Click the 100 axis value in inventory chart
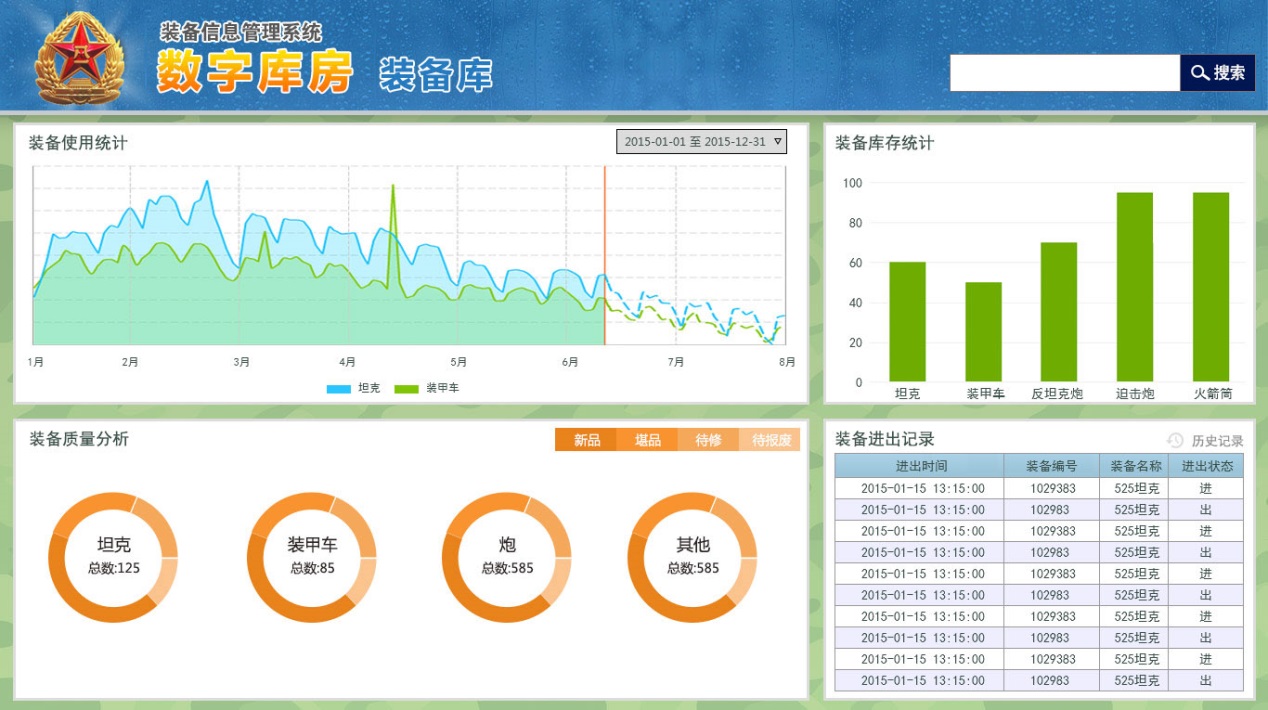1268x710 pixels. [x=852, y=183]
